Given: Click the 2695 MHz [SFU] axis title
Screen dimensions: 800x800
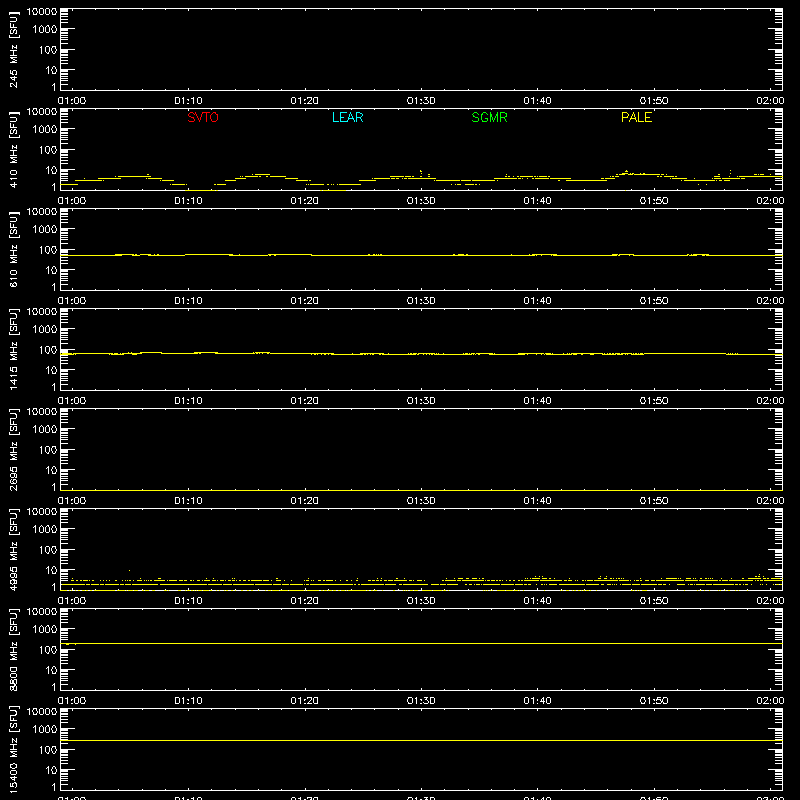Looking at the screenshot, I should [13, 449].
